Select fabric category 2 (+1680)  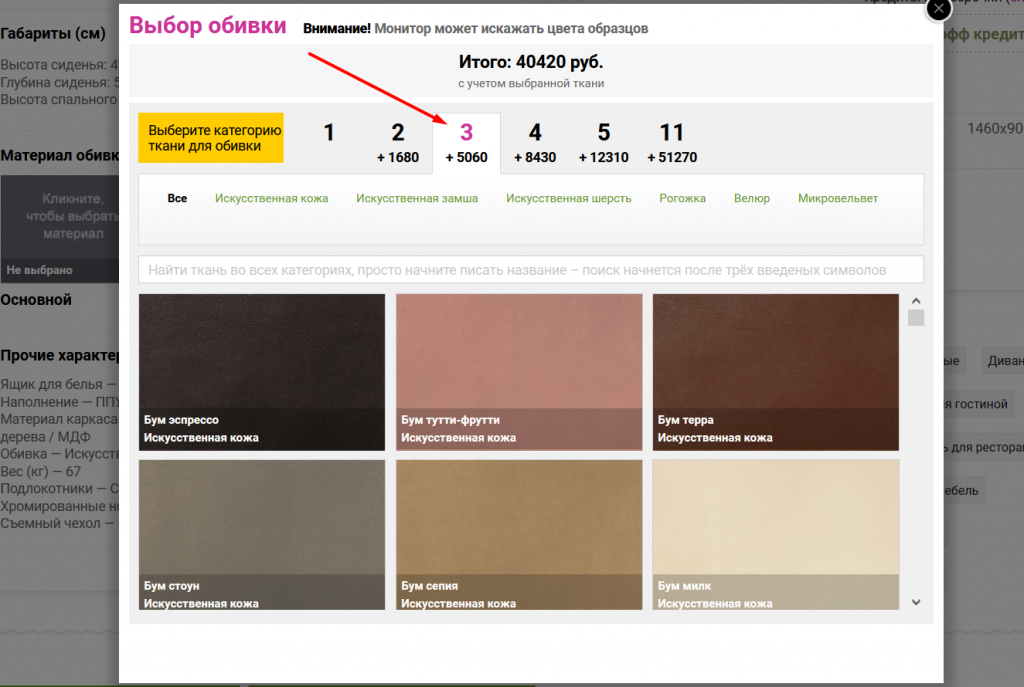coord(398,143)
